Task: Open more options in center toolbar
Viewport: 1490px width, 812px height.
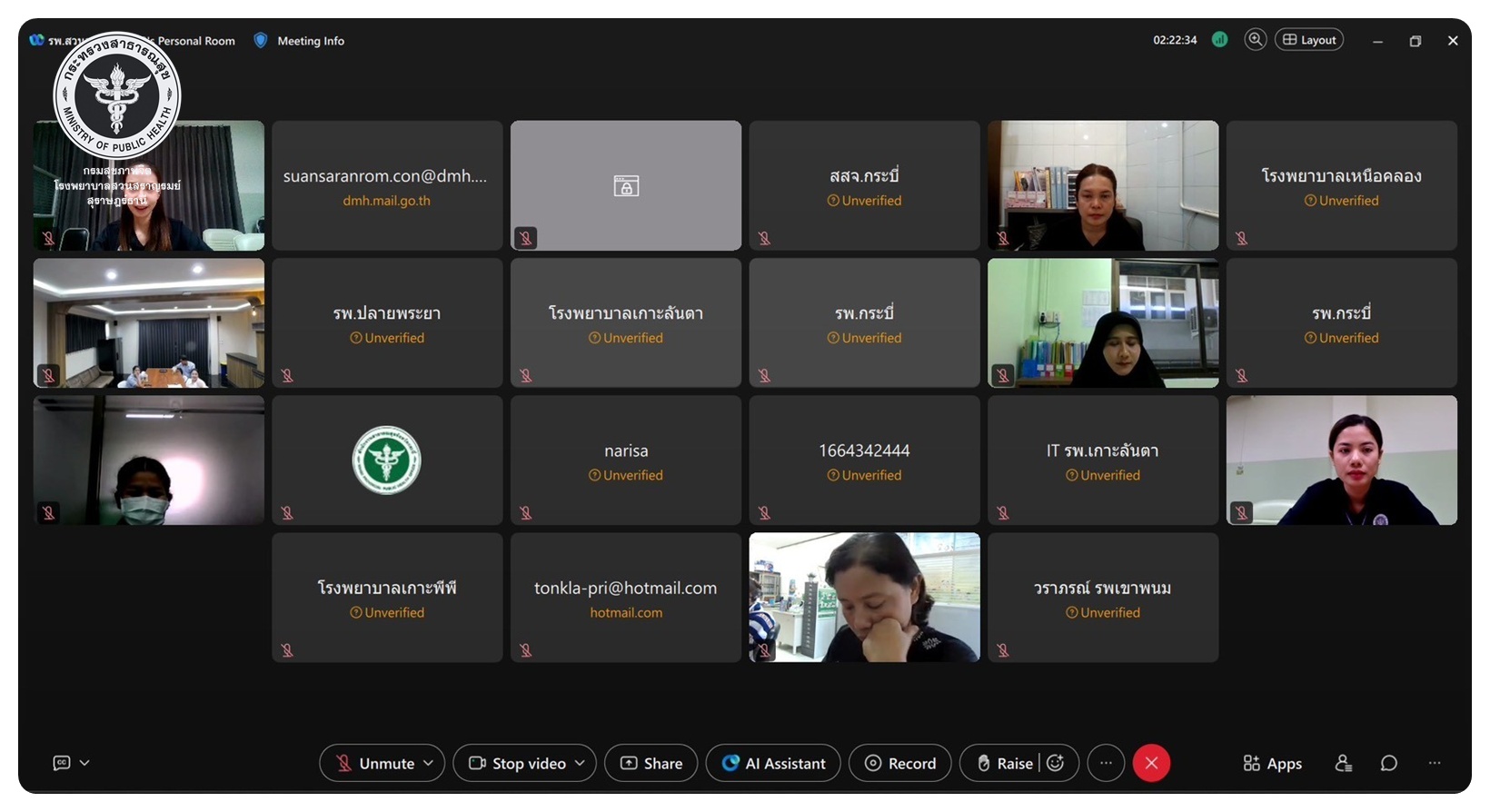Action: 1106,763
